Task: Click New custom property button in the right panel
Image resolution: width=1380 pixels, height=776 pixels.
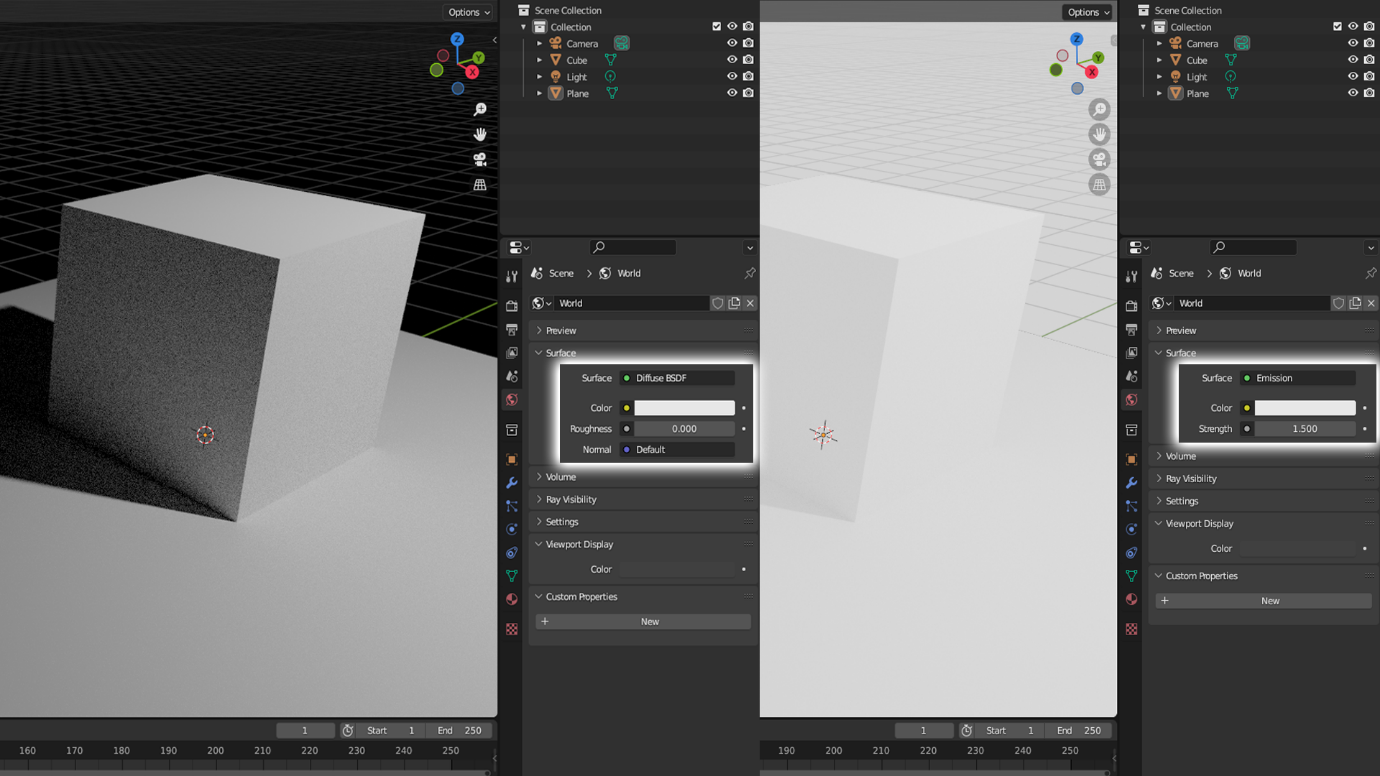Action: 1264,601
